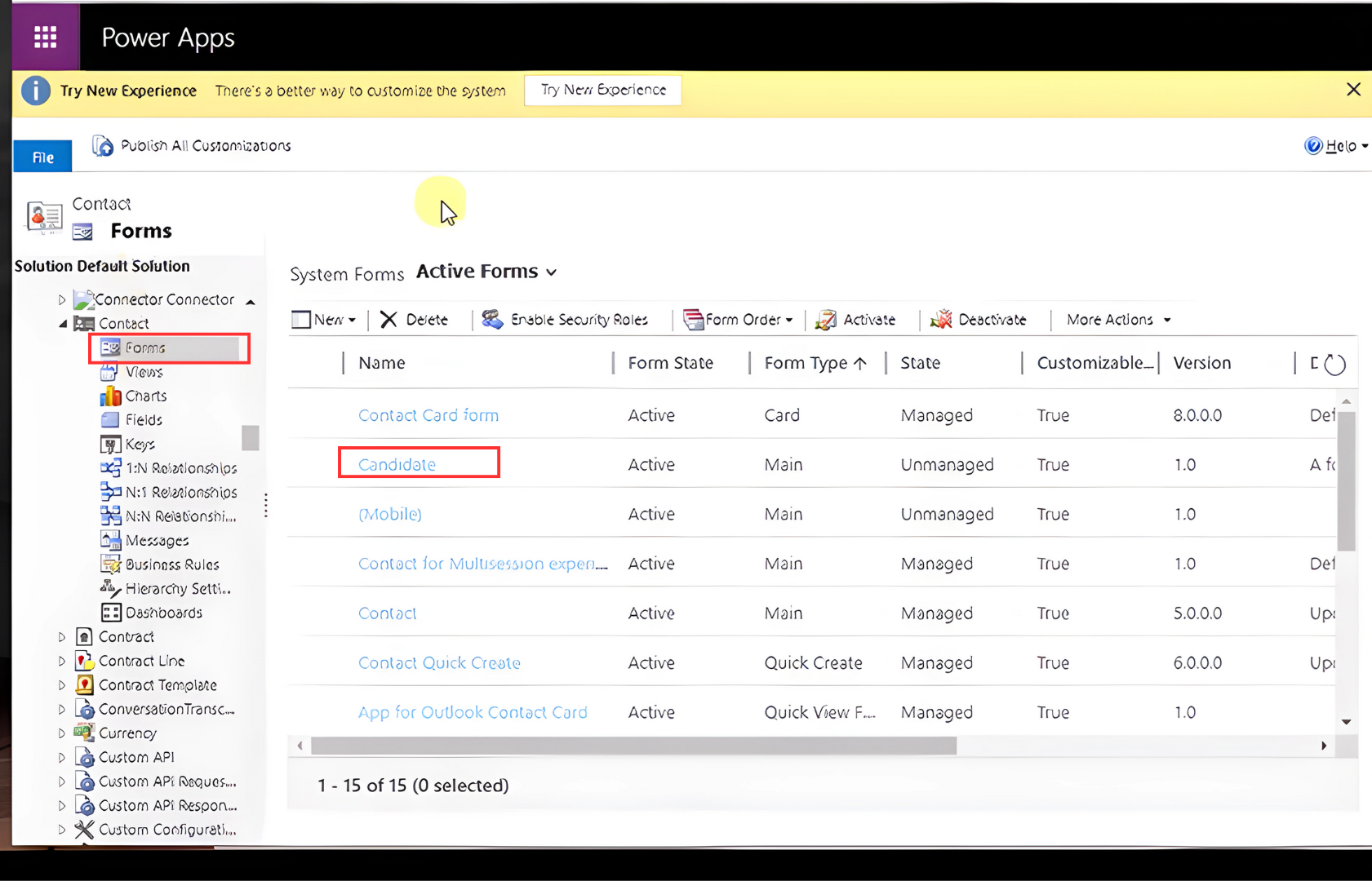Open the Contact main form link

(387, 613)
